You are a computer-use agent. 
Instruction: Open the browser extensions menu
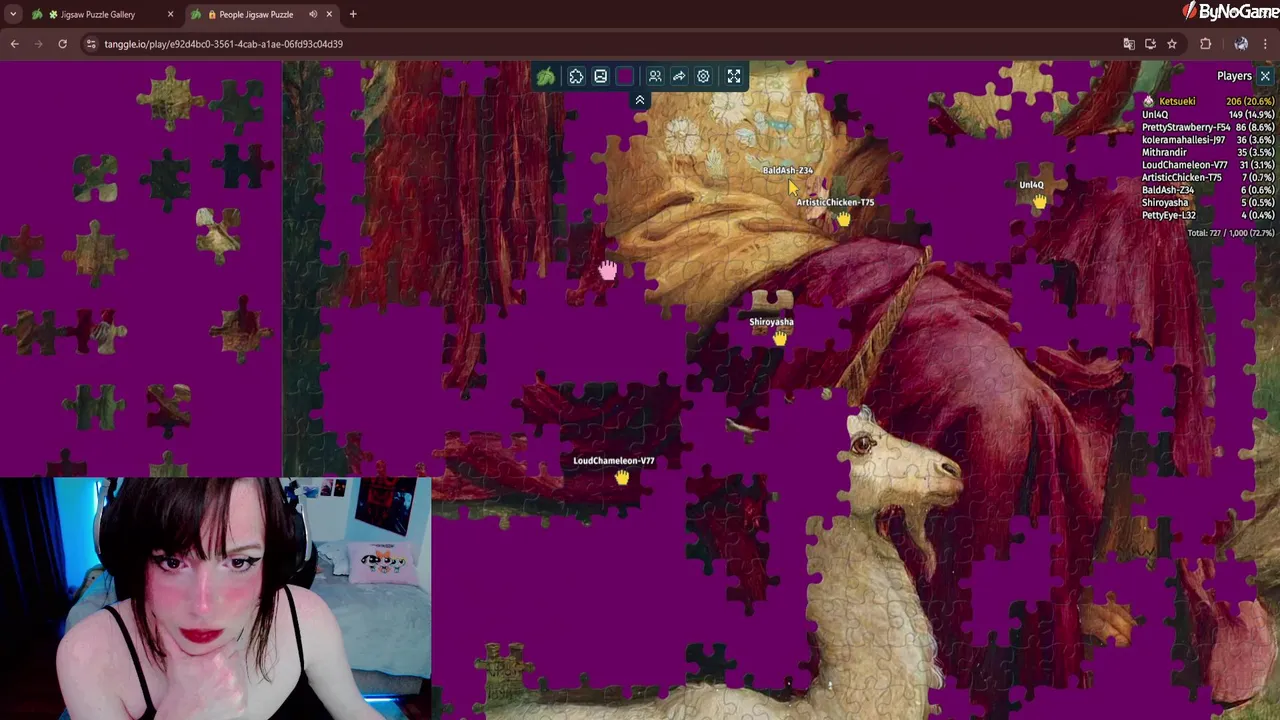pyautogui.click(x=1205, y=44)
